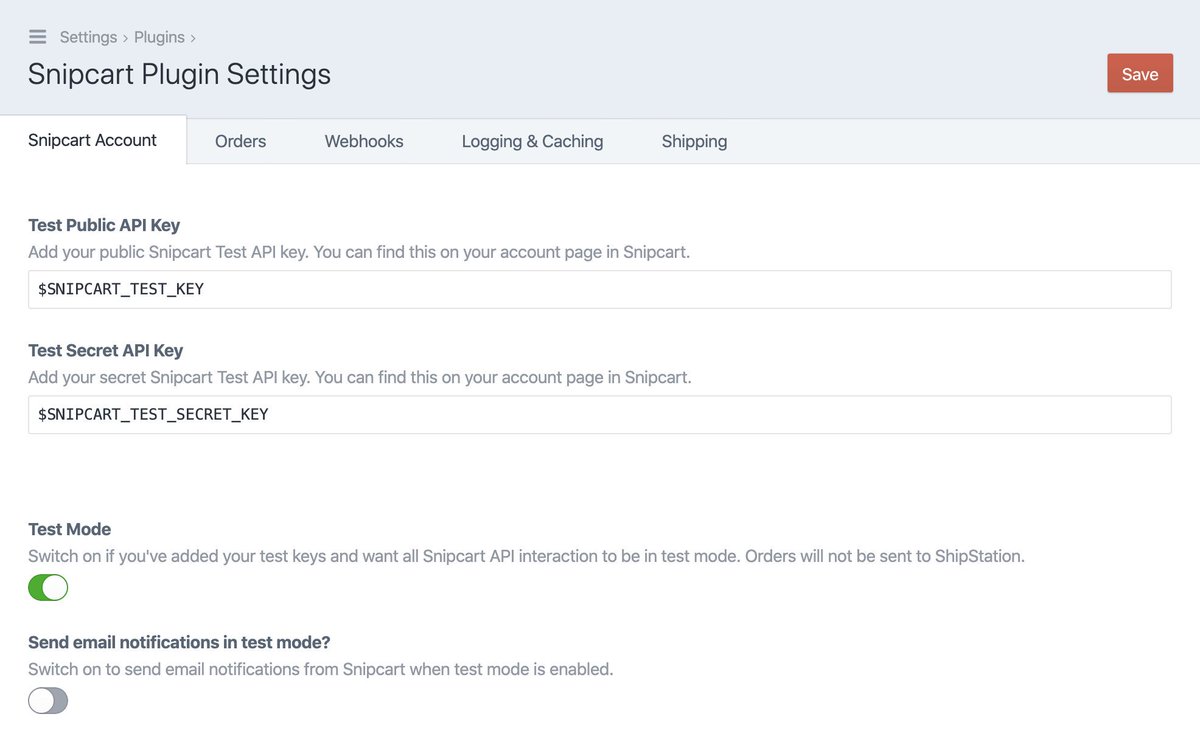Click into the Test Secret API Key field
The image size is (1200, 742).
pyautogui.click(x=600, y=414)
